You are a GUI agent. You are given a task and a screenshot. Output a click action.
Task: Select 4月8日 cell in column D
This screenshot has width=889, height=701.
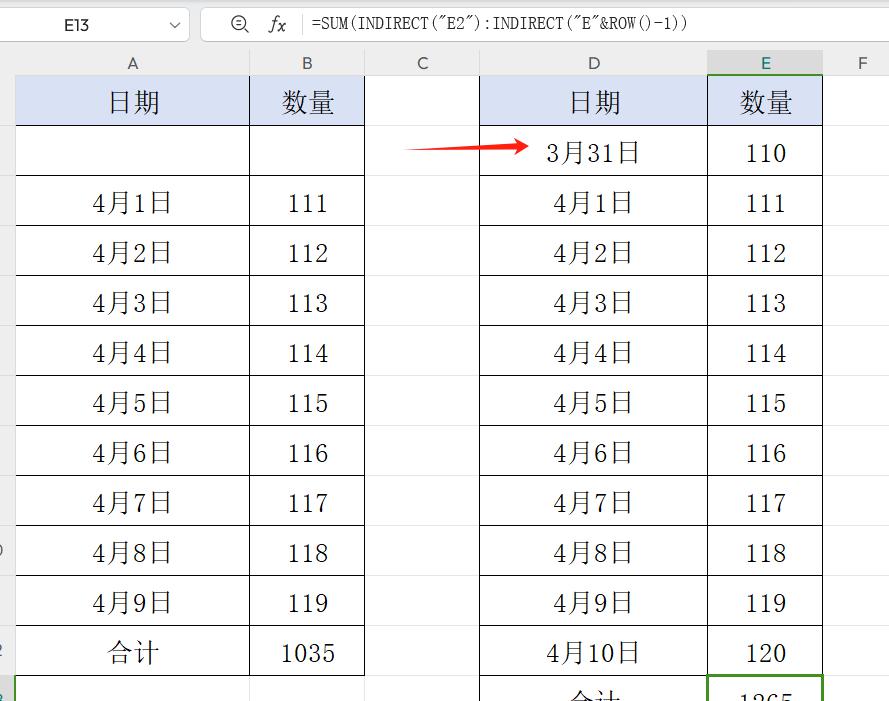(594, 550)
